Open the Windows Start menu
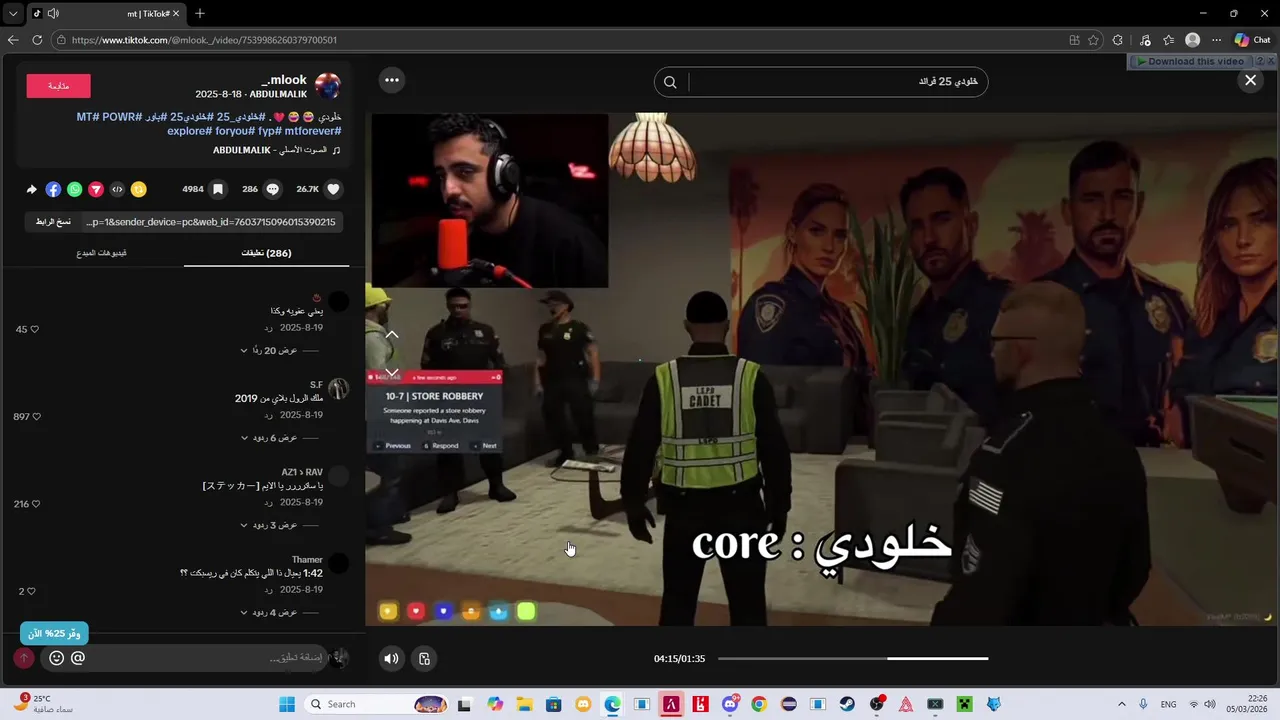Image resolution: width=1280 pixels, height=720 pixels. click(x=287, y=704)
